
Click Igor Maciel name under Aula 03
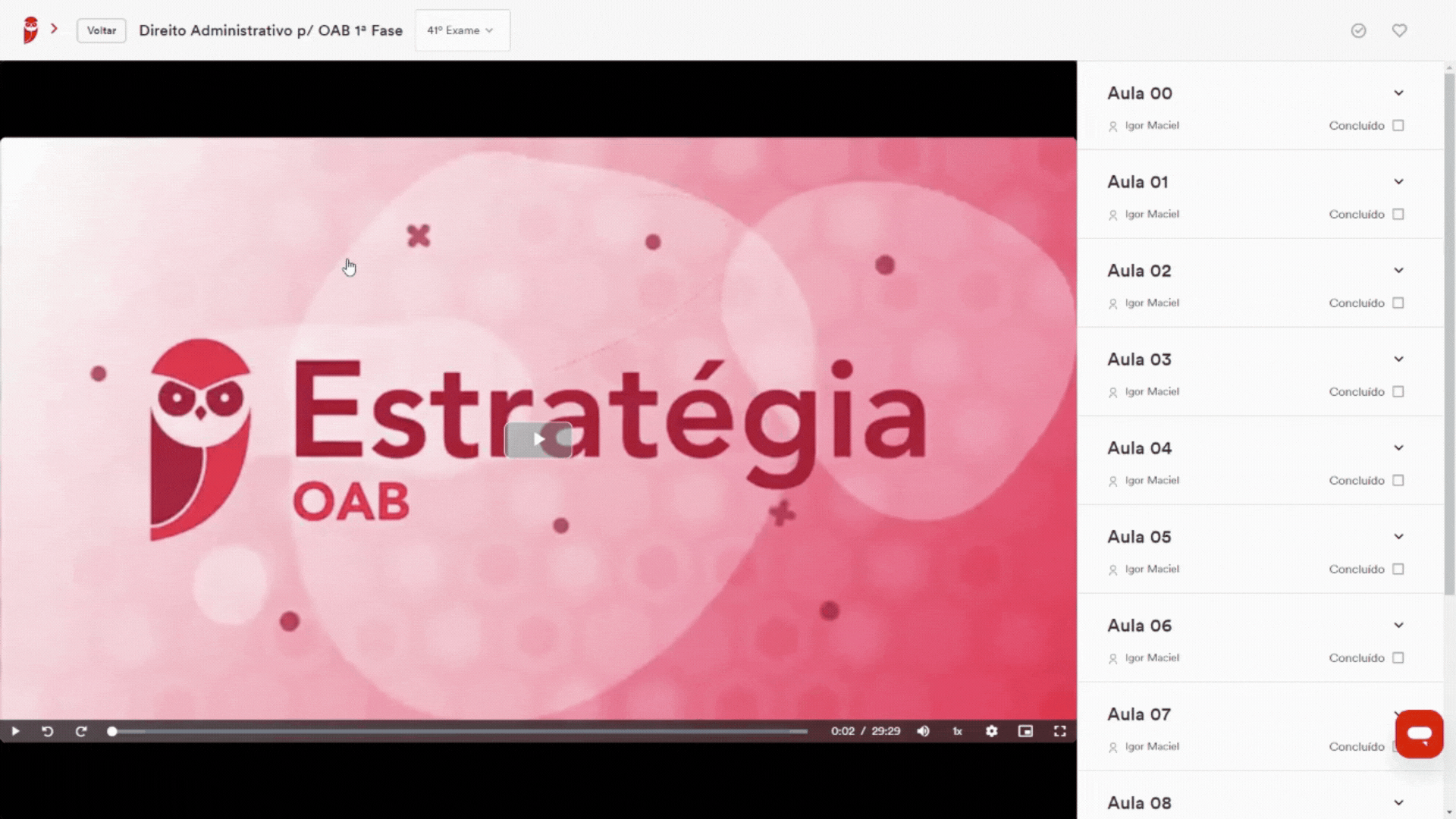tap(1152, 391)
